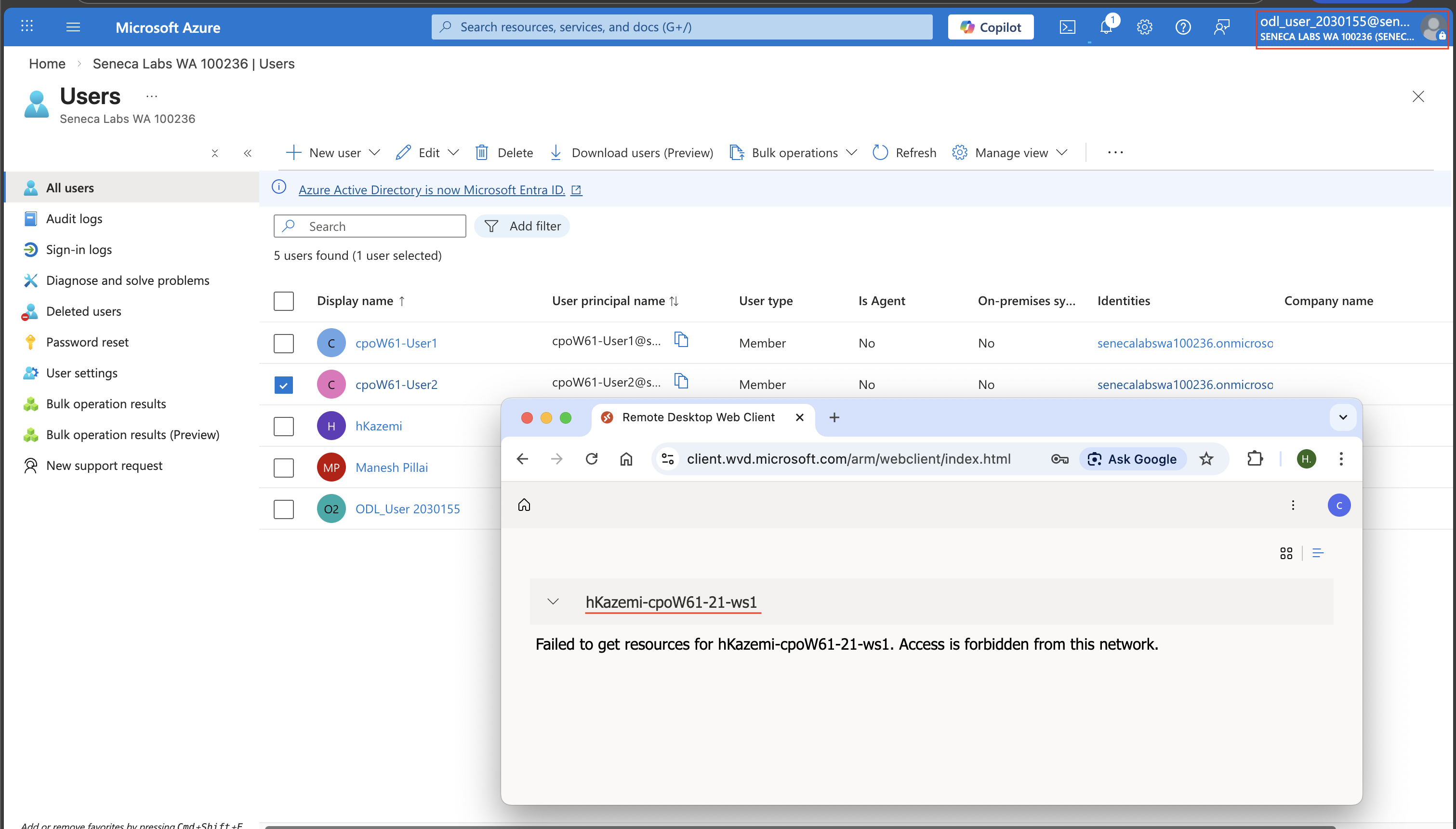Viewport: 1456px width, 829px height.
Task: Check the ODL_User 2030155 row checkbox
Action: [x=283, y=509]
